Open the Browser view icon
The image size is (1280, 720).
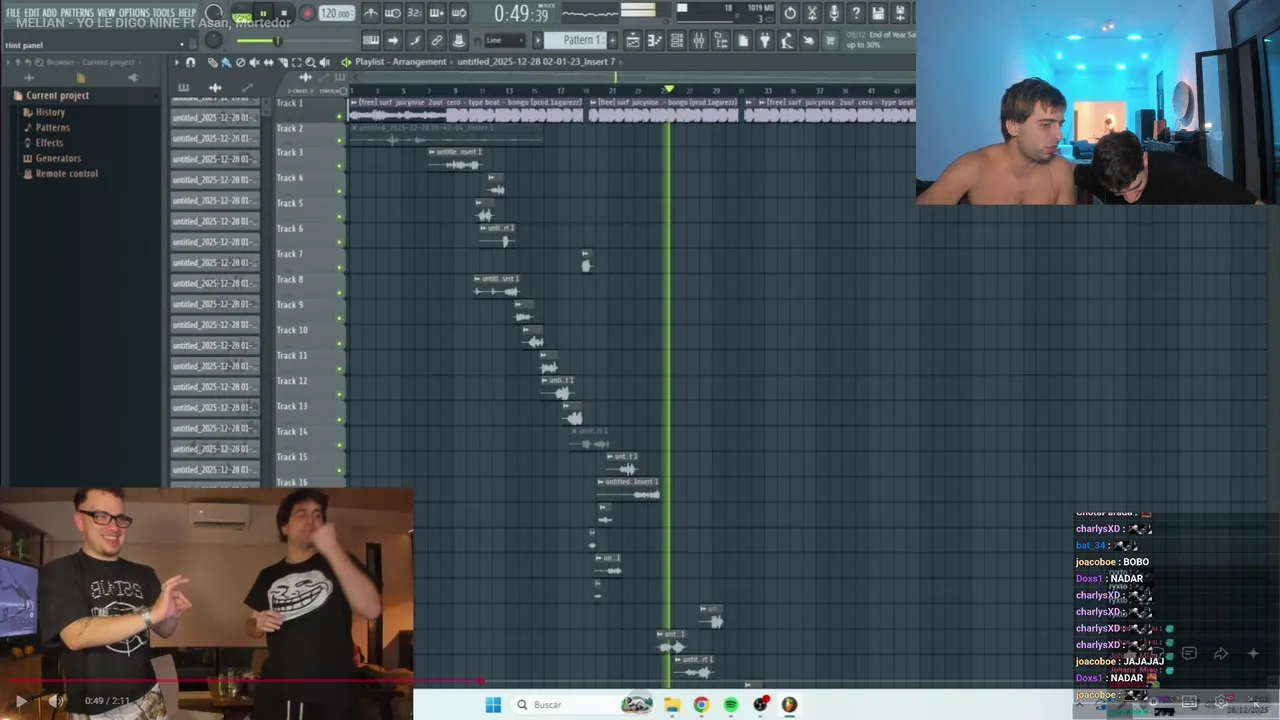pyautogui.click(x=721, y=40)
